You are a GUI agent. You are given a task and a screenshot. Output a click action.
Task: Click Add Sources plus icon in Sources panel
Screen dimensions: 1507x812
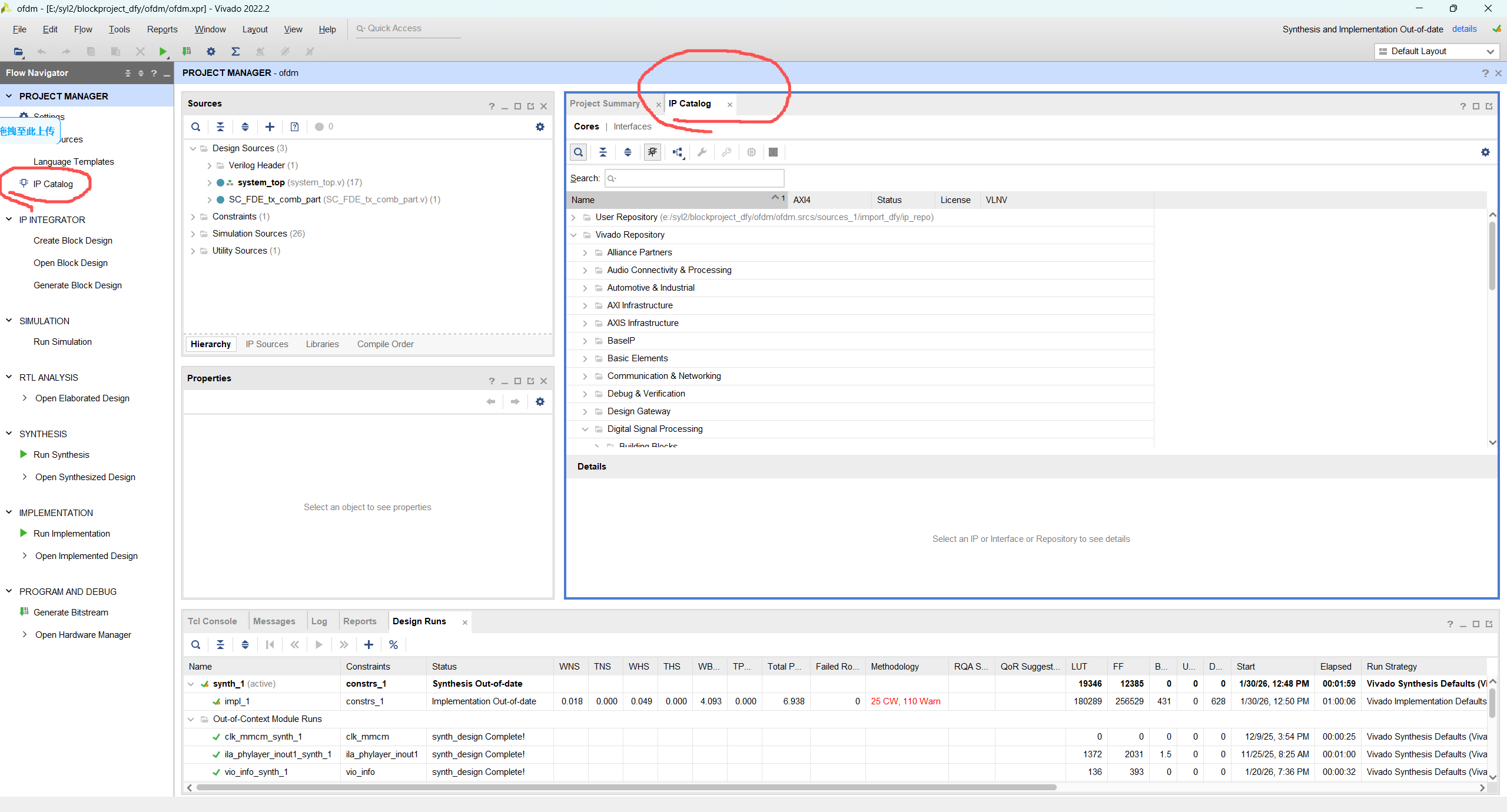pyautogui.click(x=270, y=127)
